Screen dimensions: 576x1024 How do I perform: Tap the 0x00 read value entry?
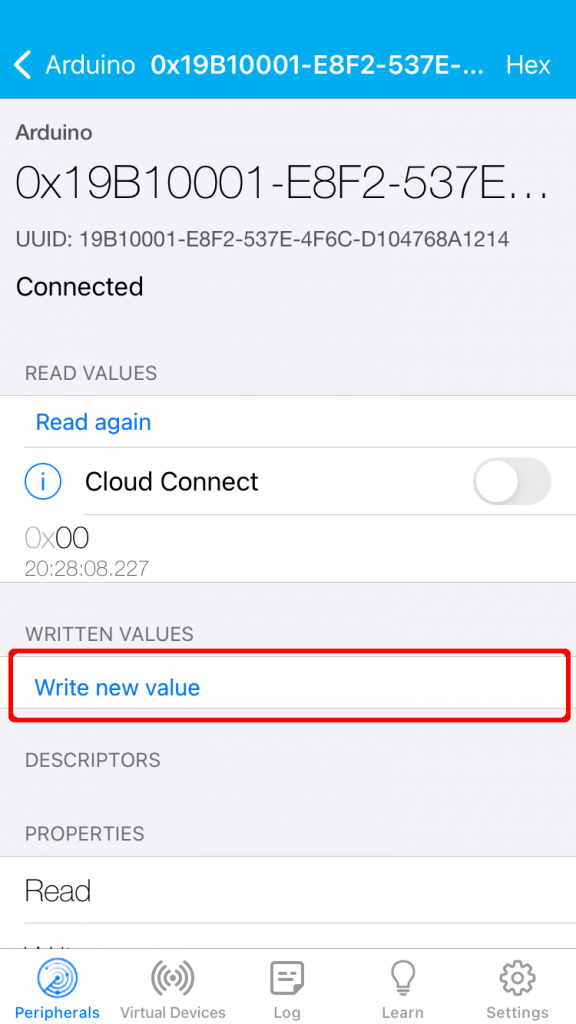288,549
